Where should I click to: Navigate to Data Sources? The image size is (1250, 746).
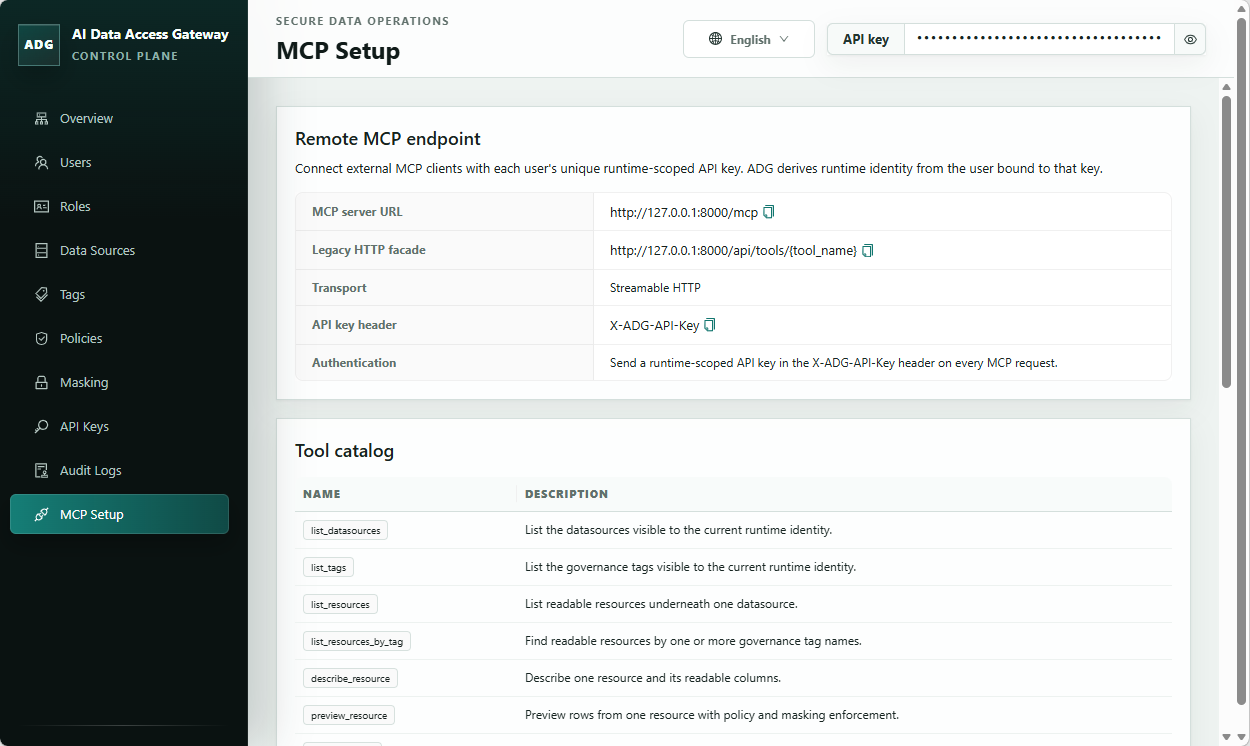click(x=119, y=251)
